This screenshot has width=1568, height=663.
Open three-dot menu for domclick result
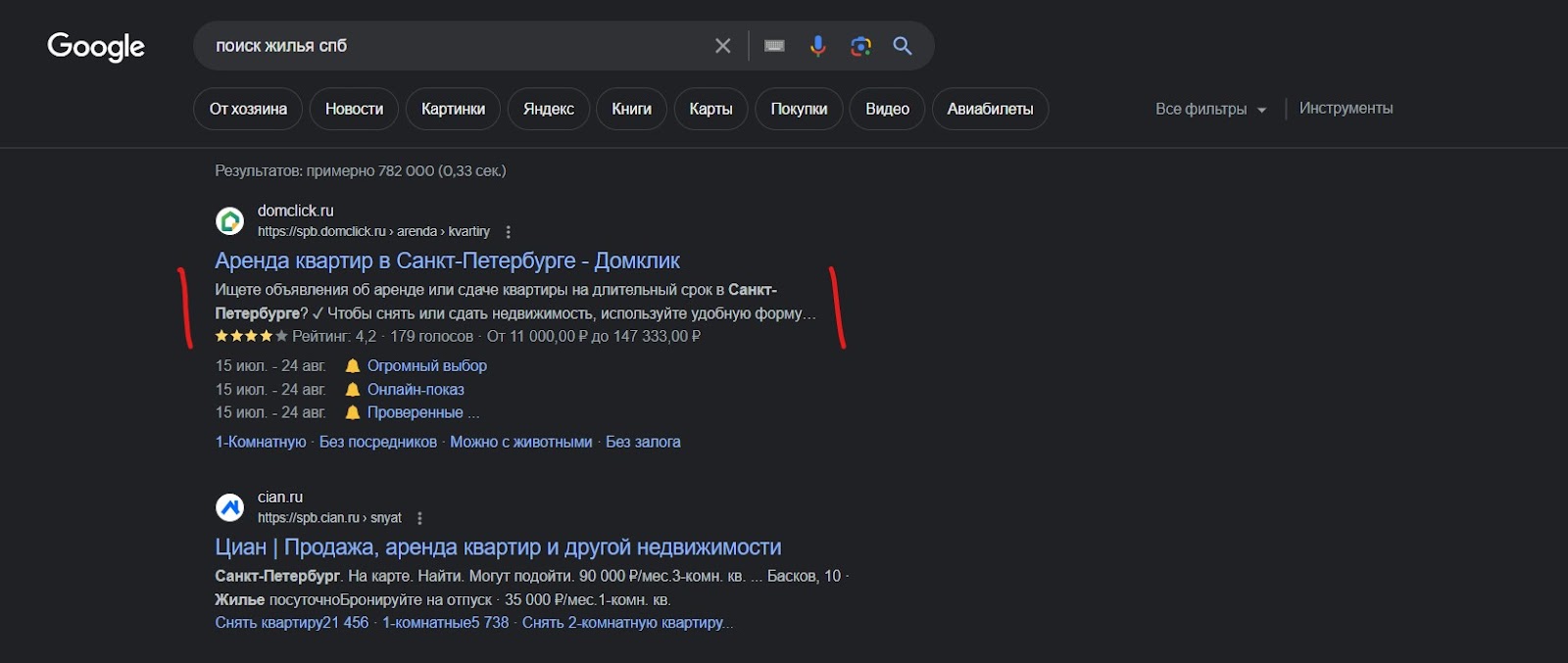[508, 232]
